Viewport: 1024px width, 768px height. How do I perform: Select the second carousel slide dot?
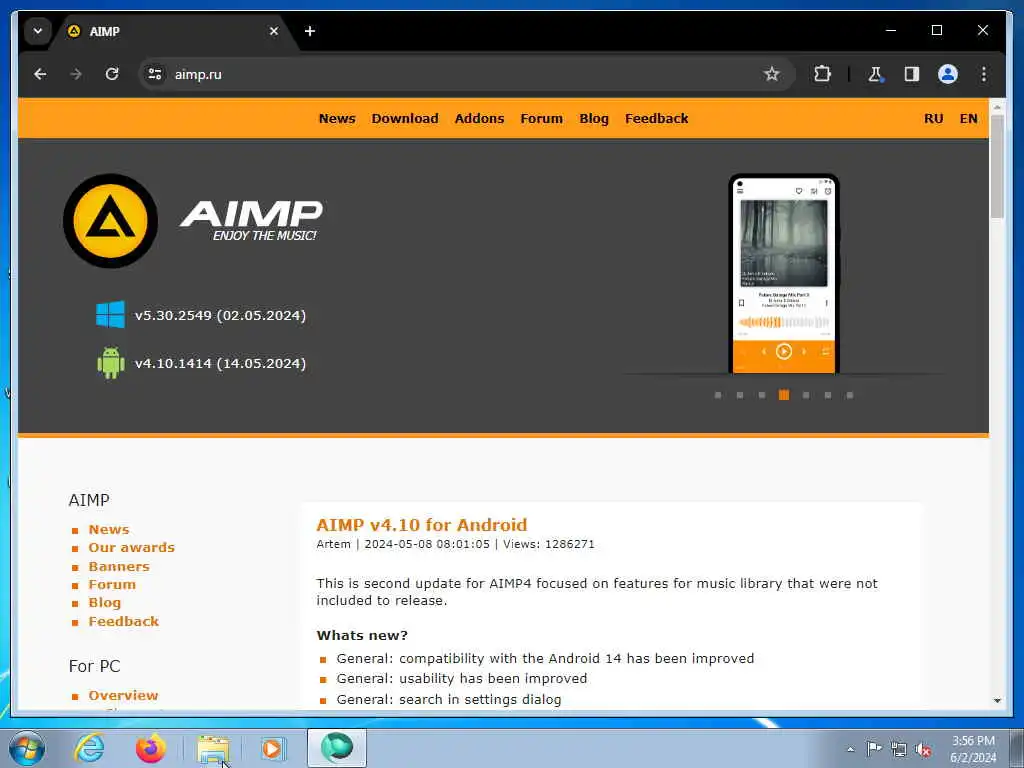pos(739,395)
